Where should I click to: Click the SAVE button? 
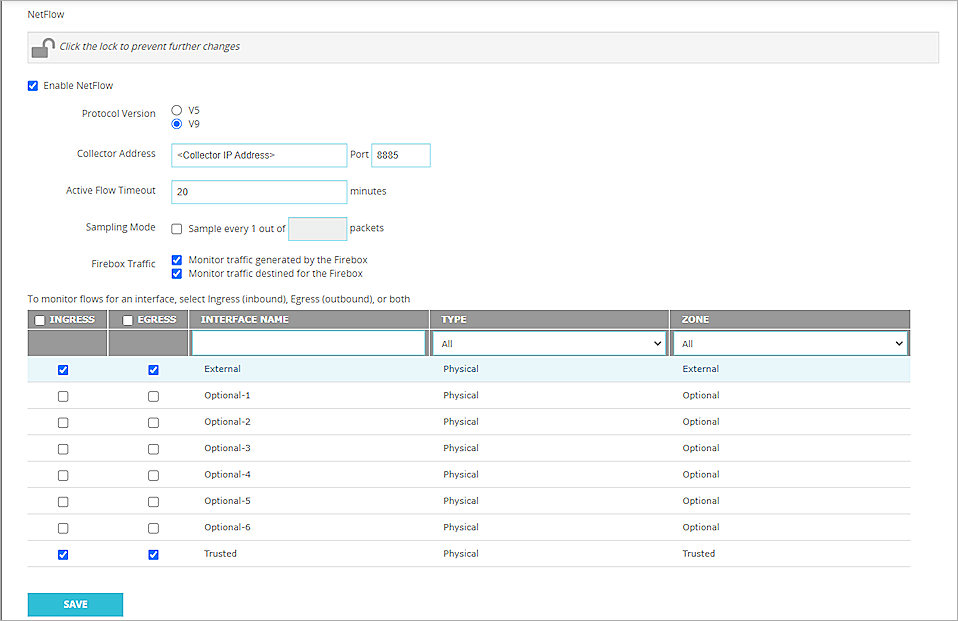point(75,604)
